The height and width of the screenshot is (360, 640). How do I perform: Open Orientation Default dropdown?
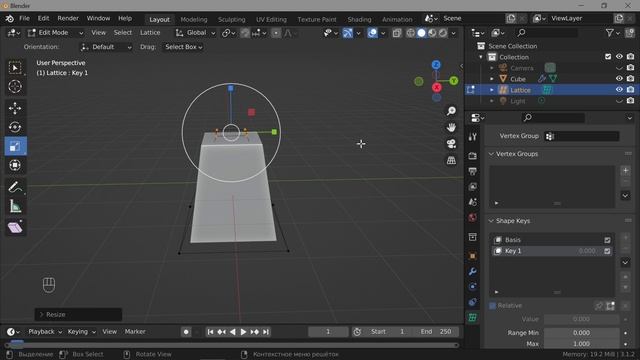[x=106, y=47]
